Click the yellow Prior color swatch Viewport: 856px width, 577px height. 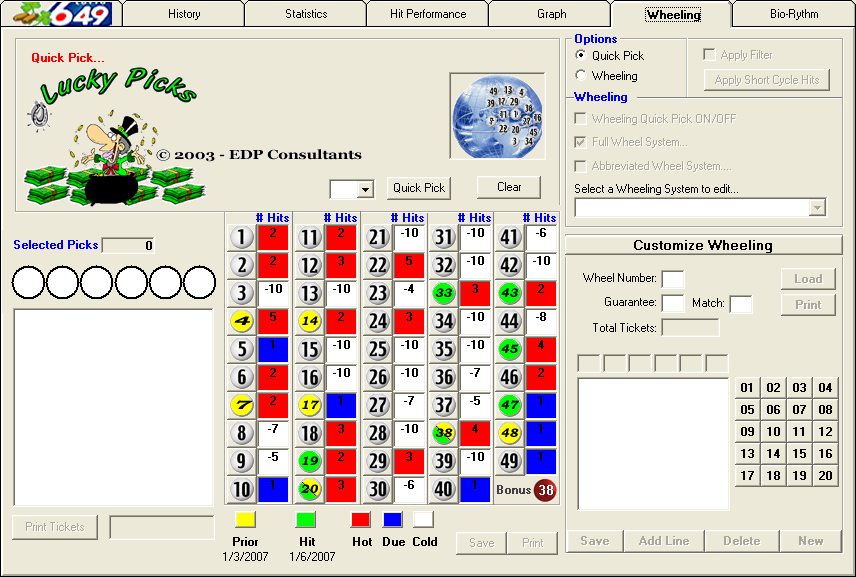click(x=245, y=519)
